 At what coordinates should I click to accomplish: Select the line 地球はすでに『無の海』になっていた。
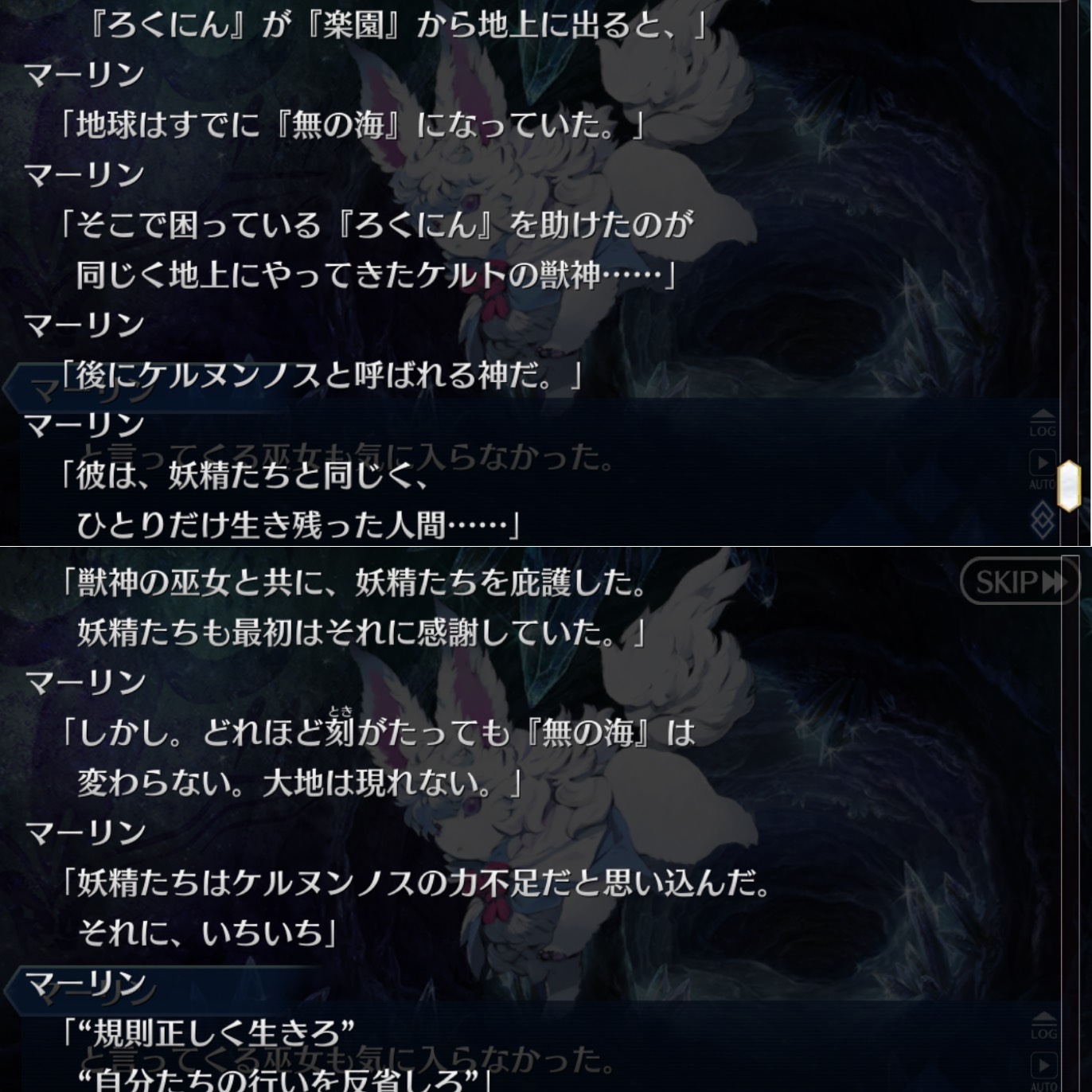[x=351, y=125]
